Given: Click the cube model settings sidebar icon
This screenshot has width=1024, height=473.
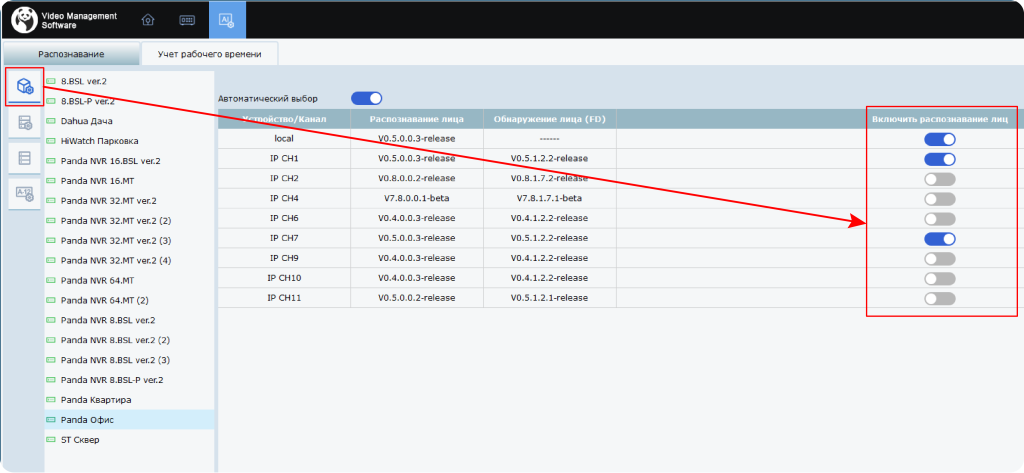Looking at the screenshot, I should pos(24,87).
